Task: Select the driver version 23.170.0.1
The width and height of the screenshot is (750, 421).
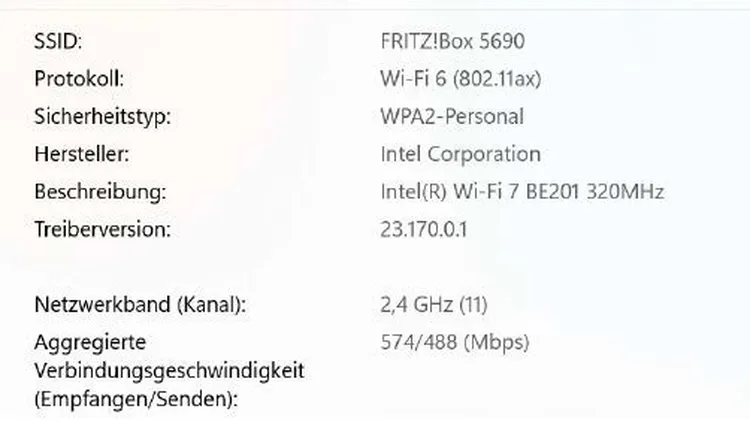Action: pyautogui.click(x=424, y=229)
